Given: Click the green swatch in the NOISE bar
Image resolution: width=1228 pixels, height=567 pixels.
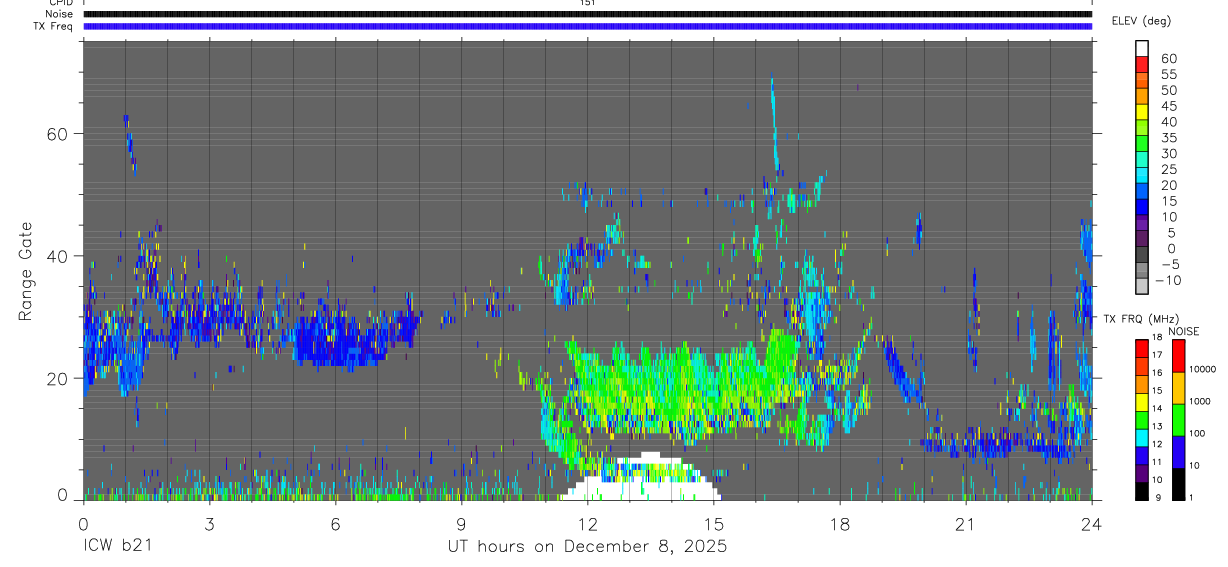Looking at the screenshot, I should 1178,420.
